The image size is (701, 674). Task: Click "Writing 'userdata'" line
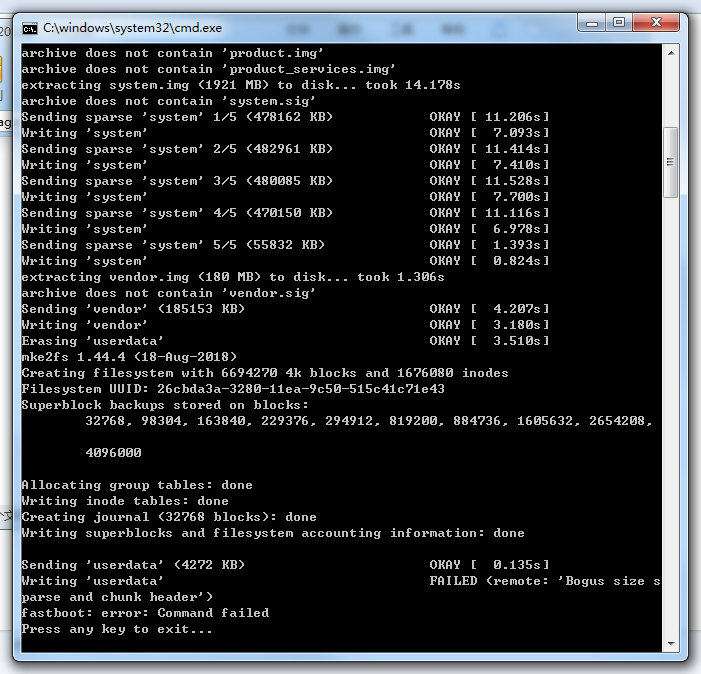pyautogui.click(x=92, y=581)
